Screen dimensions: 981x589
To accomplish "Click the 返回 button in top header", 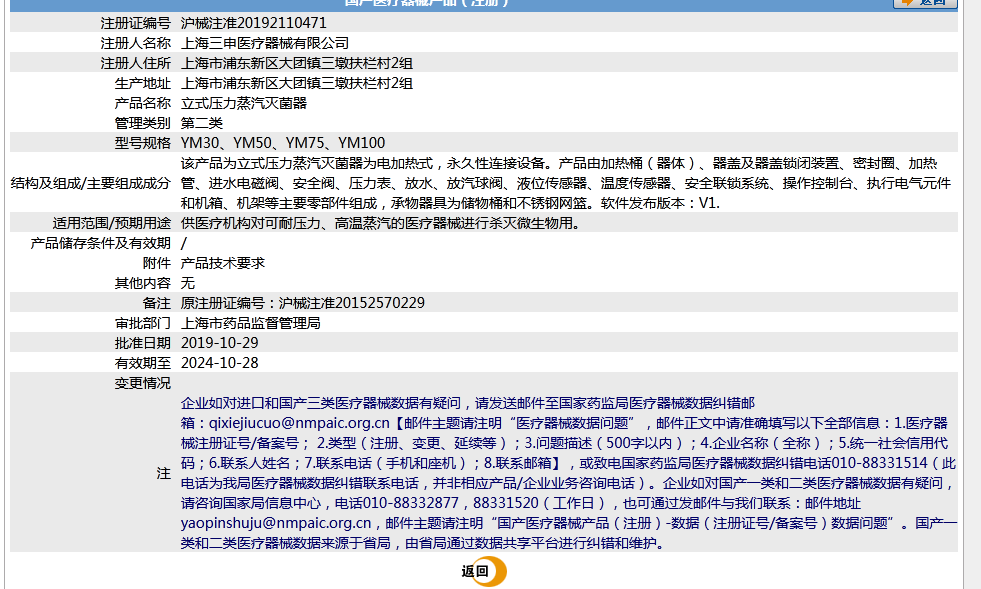I will coord(925,3).
